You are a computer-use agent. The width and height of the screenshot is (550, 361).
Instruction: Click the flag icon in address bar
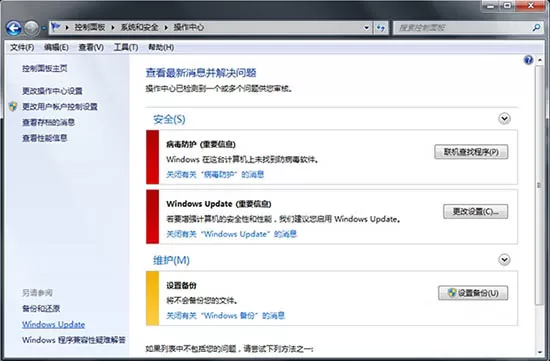[x=55, y=27]
